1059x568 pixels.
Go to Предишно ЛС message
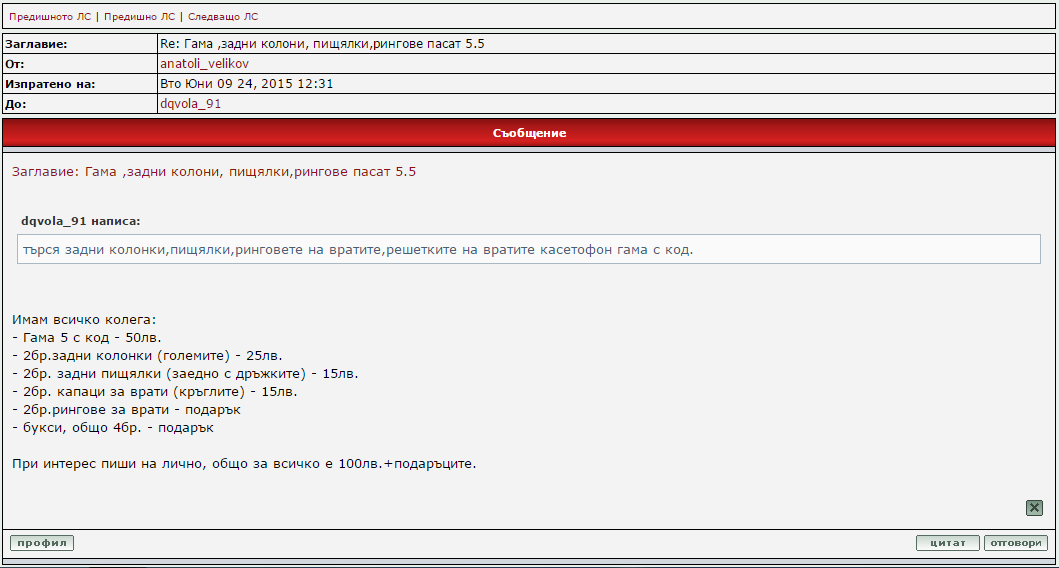click(139, 17)
